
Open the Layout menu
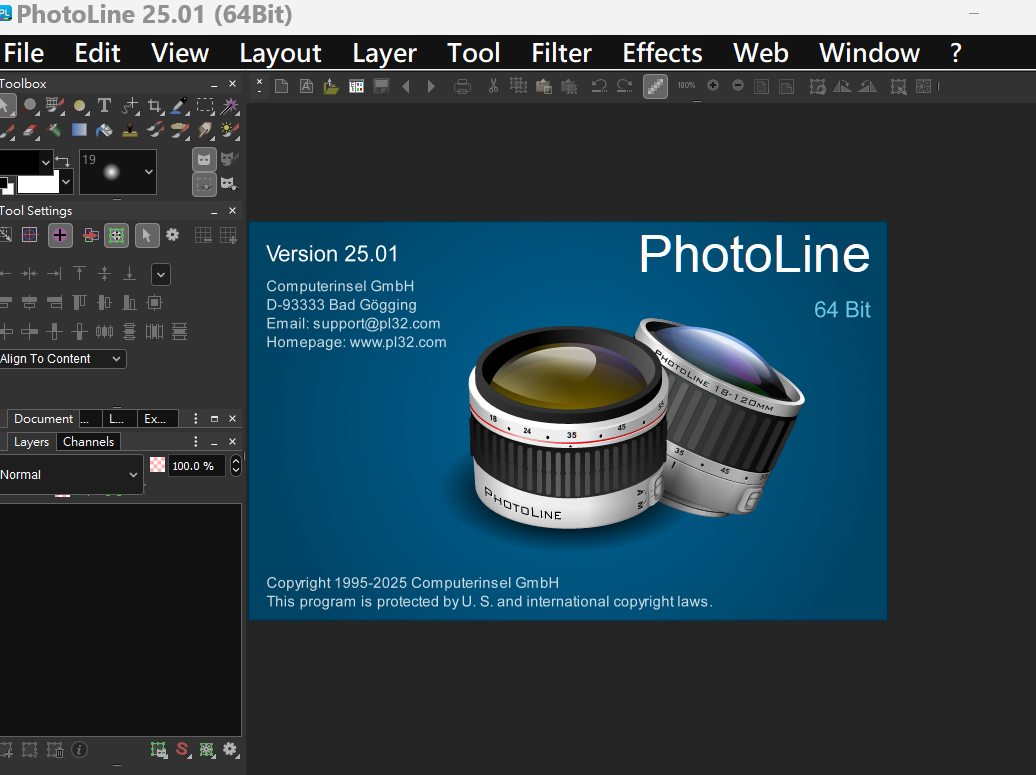click(280, 53)
